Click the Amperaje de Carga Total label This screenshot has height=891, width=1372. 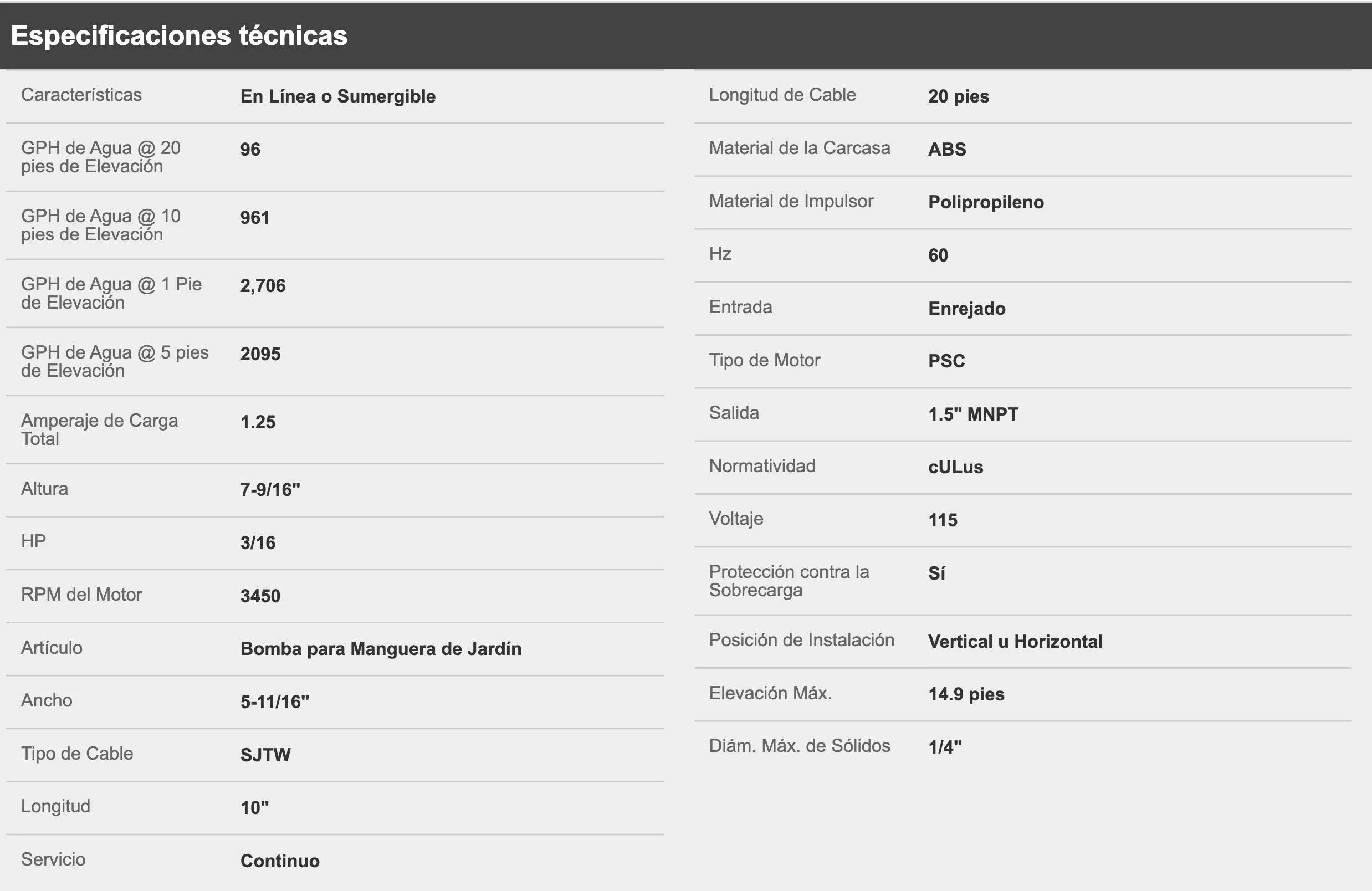click(x=99, y=429)
